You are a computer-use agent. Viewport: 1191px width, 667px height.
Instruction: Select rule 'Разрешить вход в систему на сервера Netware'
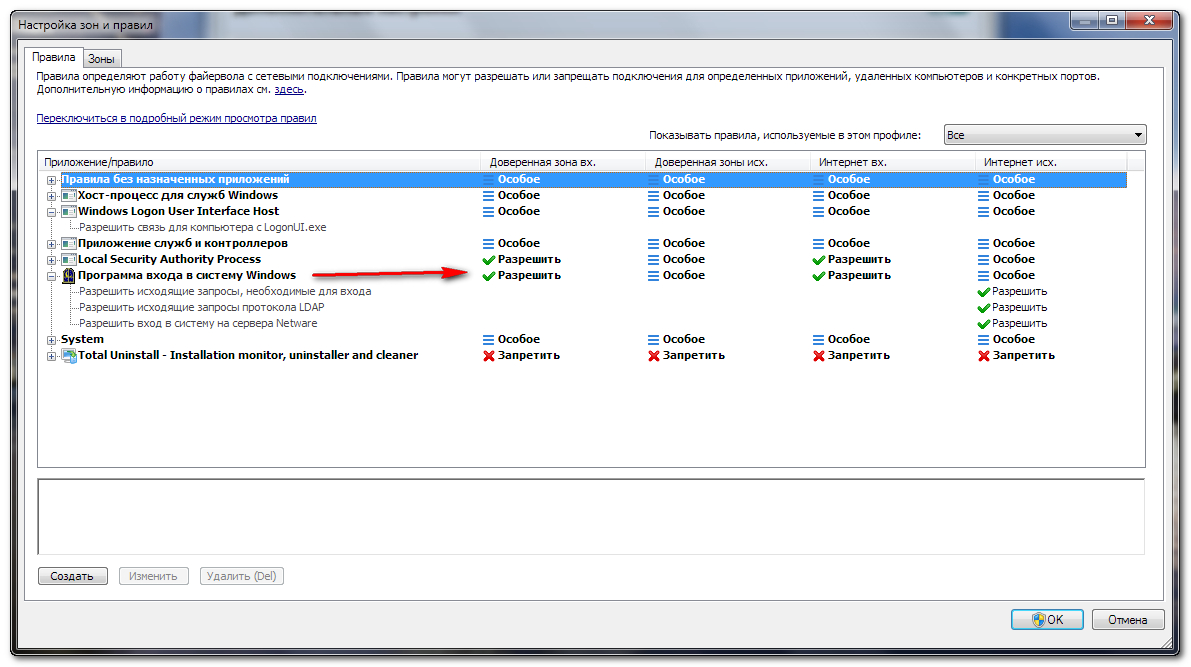[x=198, y=324]
